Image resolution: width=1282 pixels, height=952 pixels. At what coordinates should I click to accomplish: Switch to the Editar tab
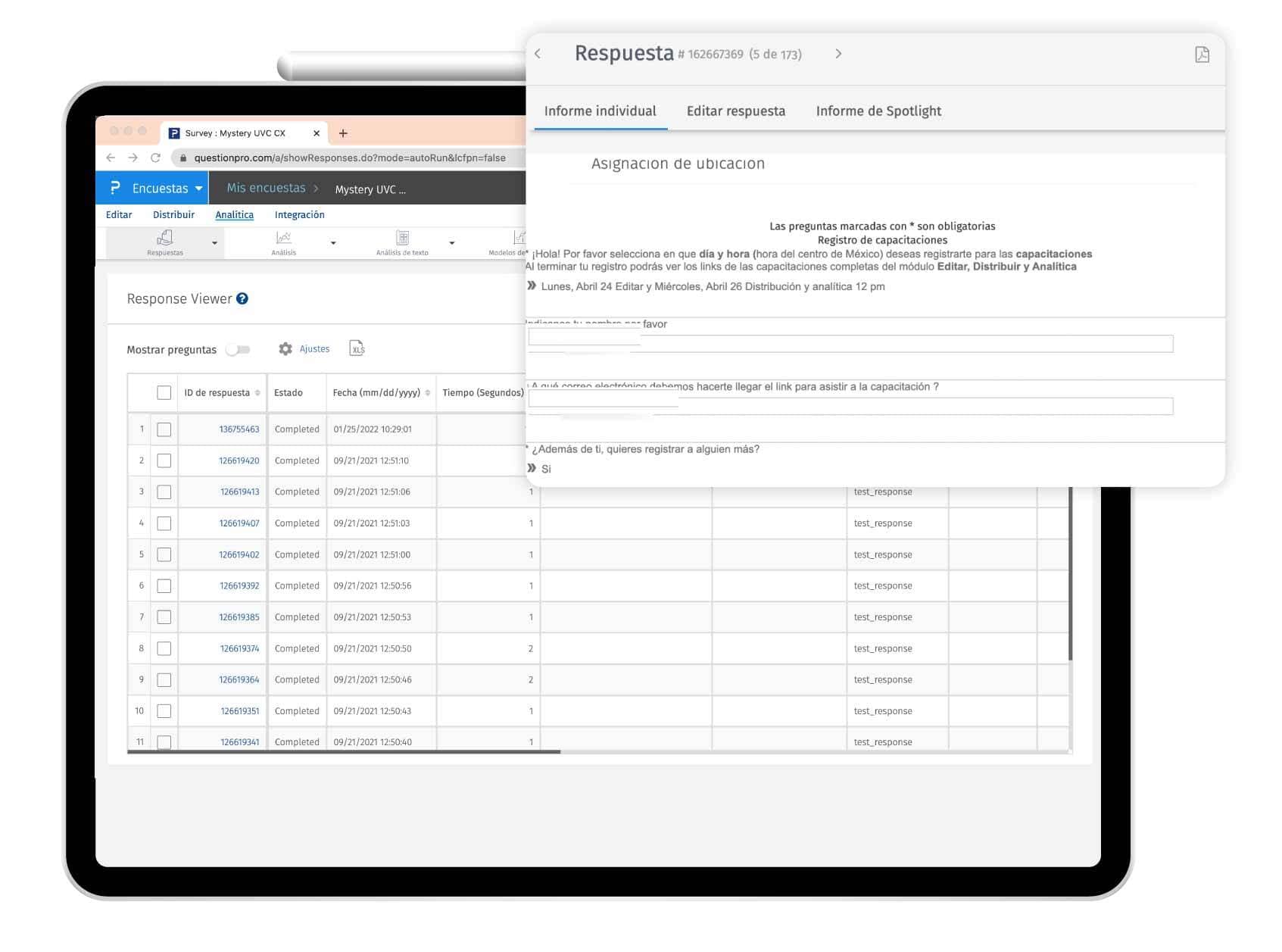click(119, 215)
